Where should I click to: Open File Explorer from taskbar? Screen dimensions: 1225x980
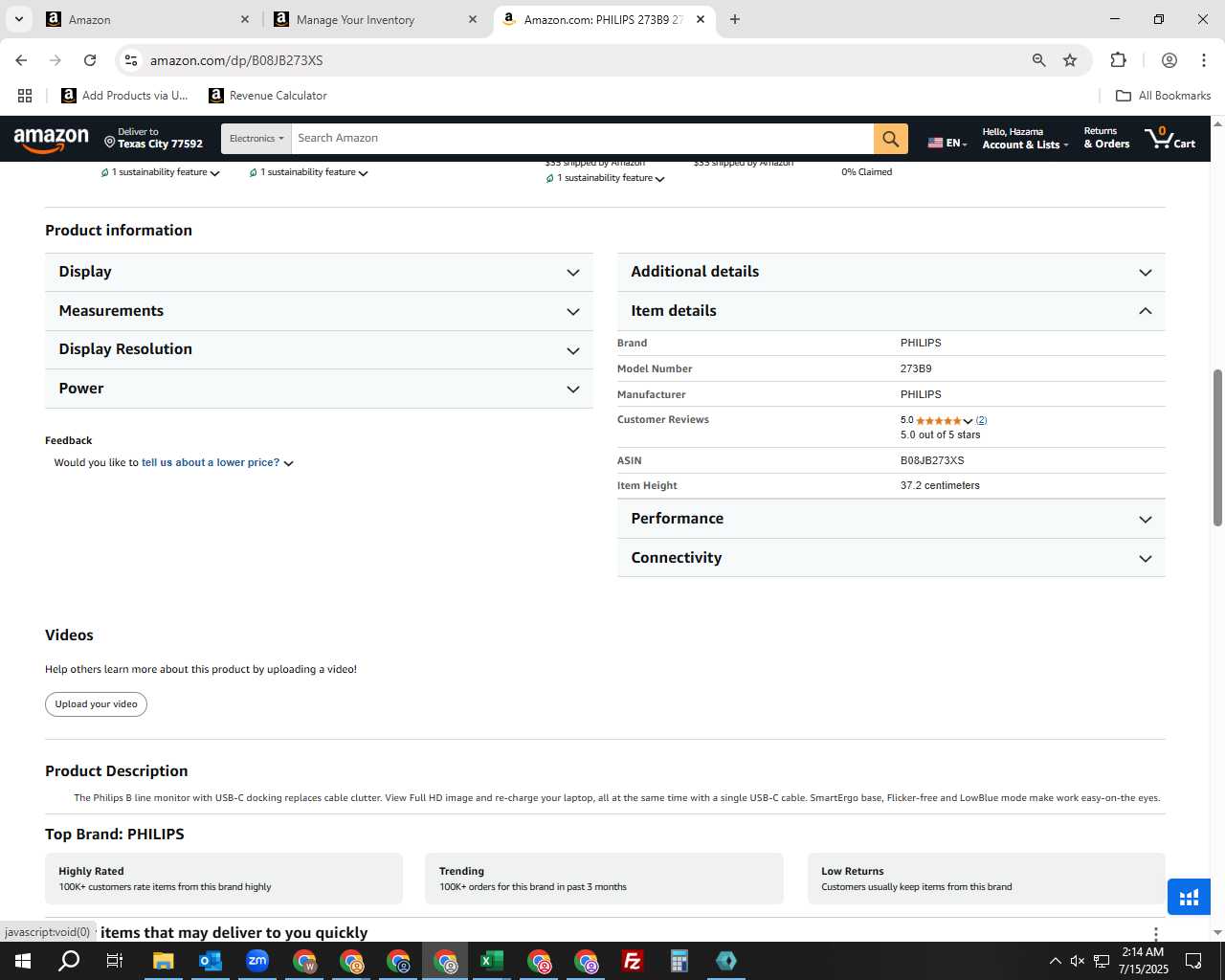pos(163,961)
